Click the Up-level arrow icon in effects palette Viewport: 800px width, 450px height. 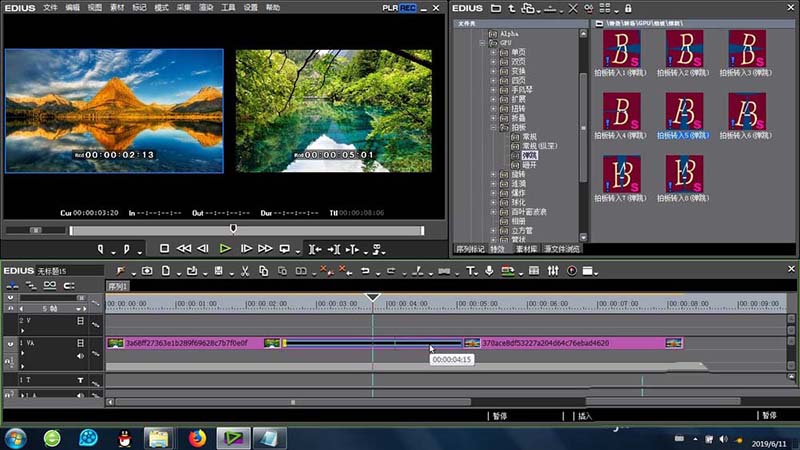[512, 8]
